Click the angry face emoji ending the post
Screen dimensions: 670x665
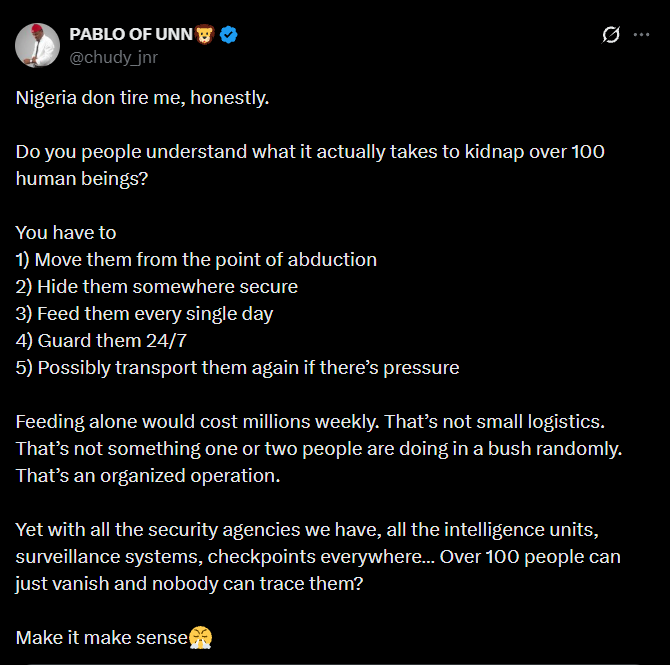[x=201, y=637]
